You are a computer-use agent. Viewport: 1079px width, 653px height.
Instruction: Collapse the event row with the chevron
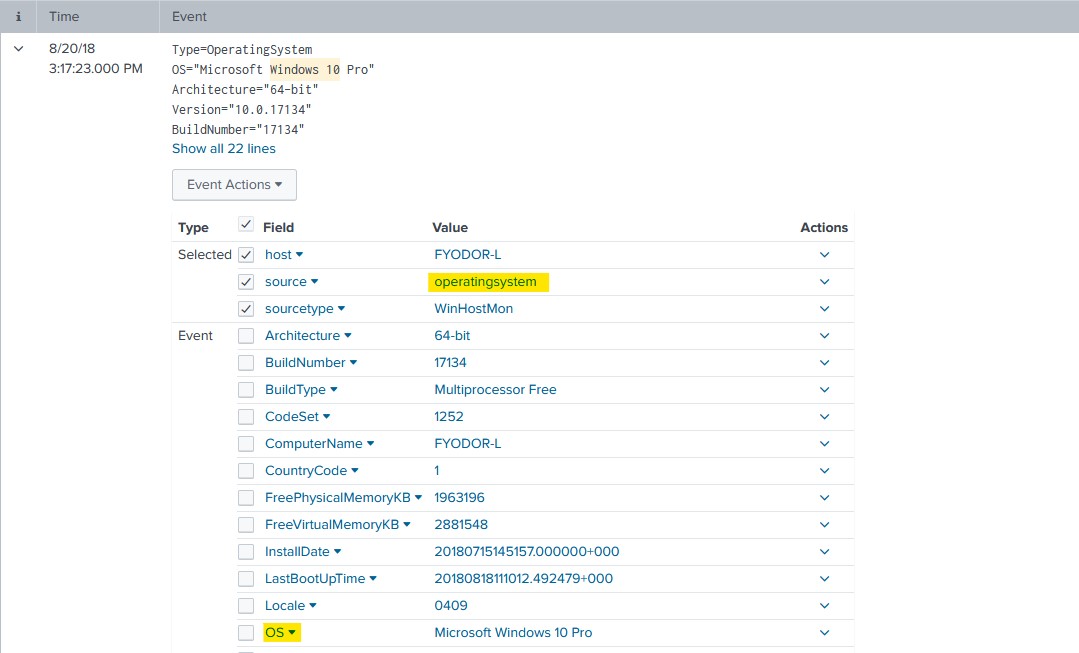[x=18, y=49]
